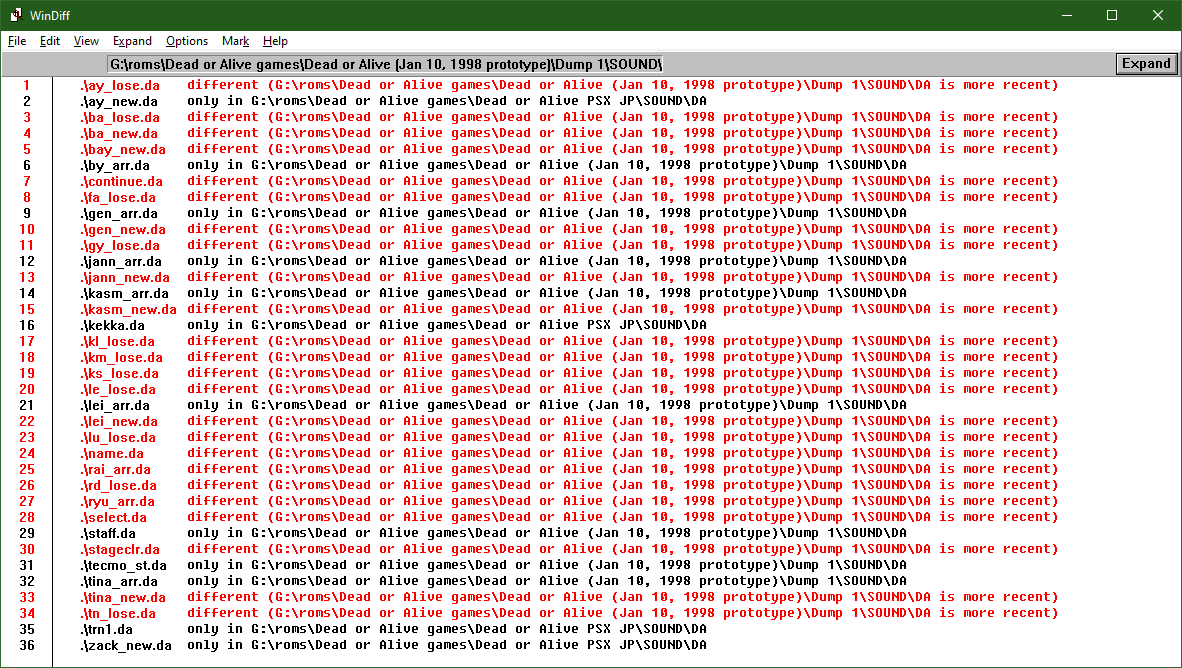Click line number 16 in the margin
This screenshot has width=1182, height=668.
tap(26, 325)
